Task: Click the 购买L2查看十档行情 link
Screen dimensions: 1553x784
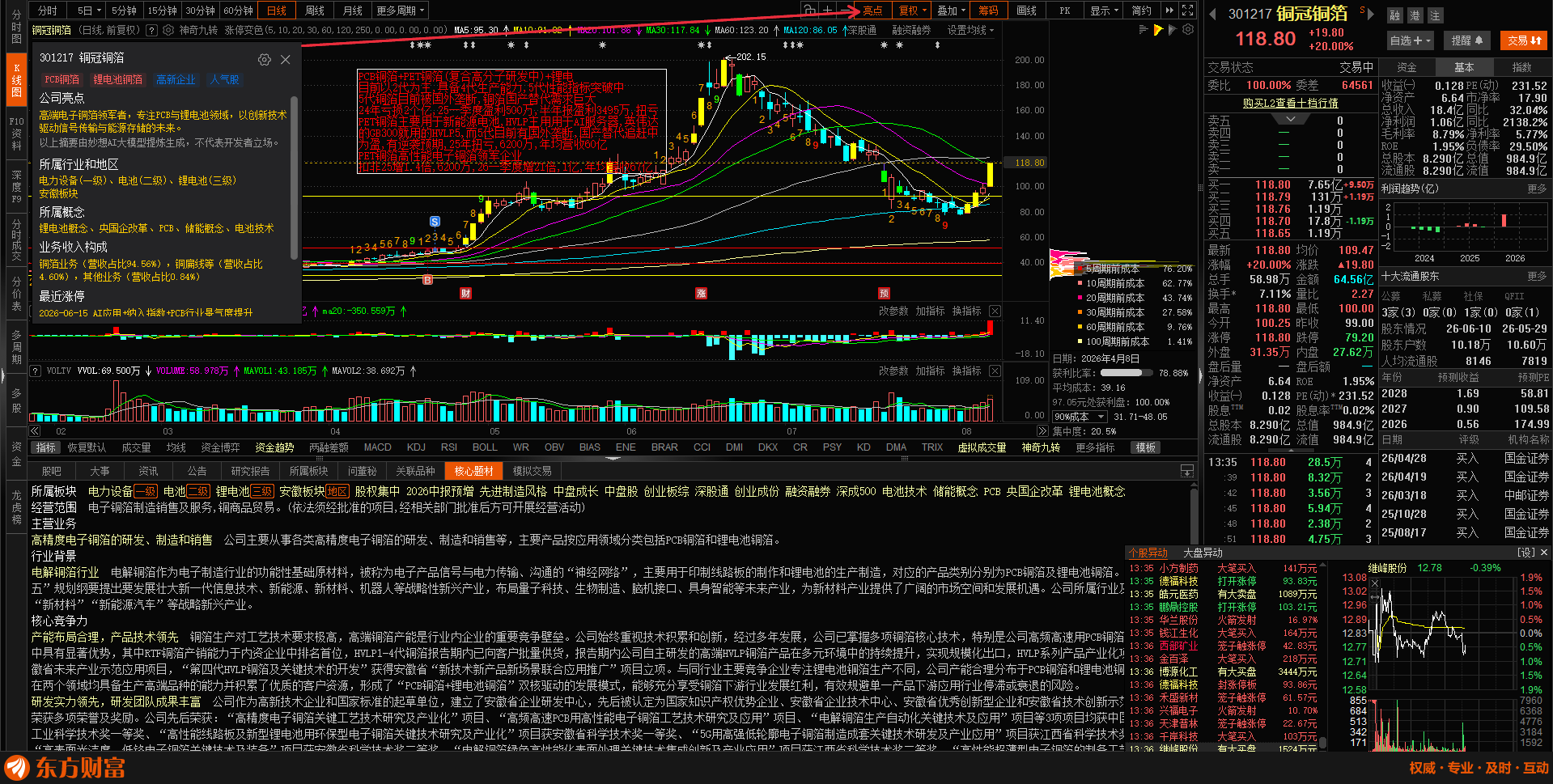Action: [1290, 104]
